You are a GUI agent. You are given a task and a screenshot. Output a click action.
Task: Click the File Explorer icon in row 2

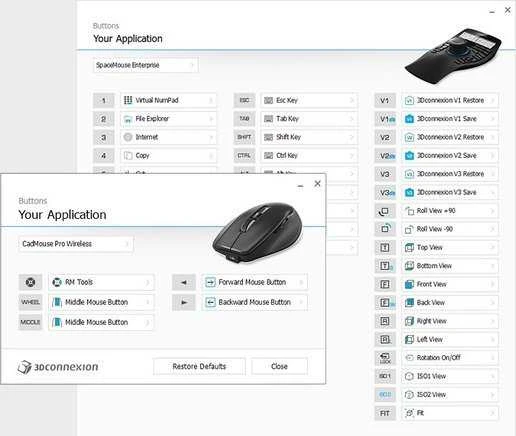(x=128, y=119)
